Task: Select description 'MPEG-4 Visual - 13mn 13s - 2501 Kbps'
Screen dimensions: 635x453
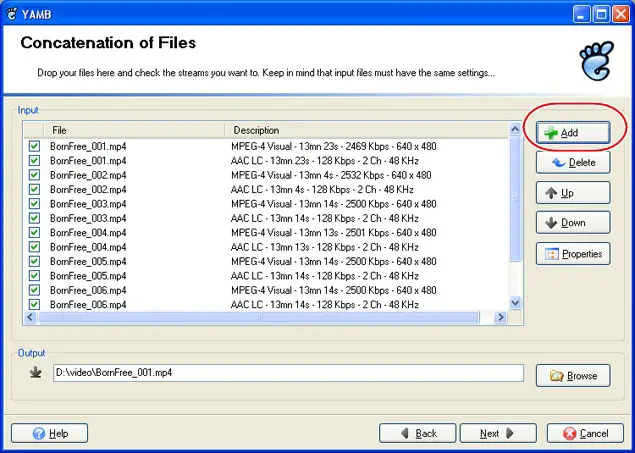Action: [x=310, y=232]
